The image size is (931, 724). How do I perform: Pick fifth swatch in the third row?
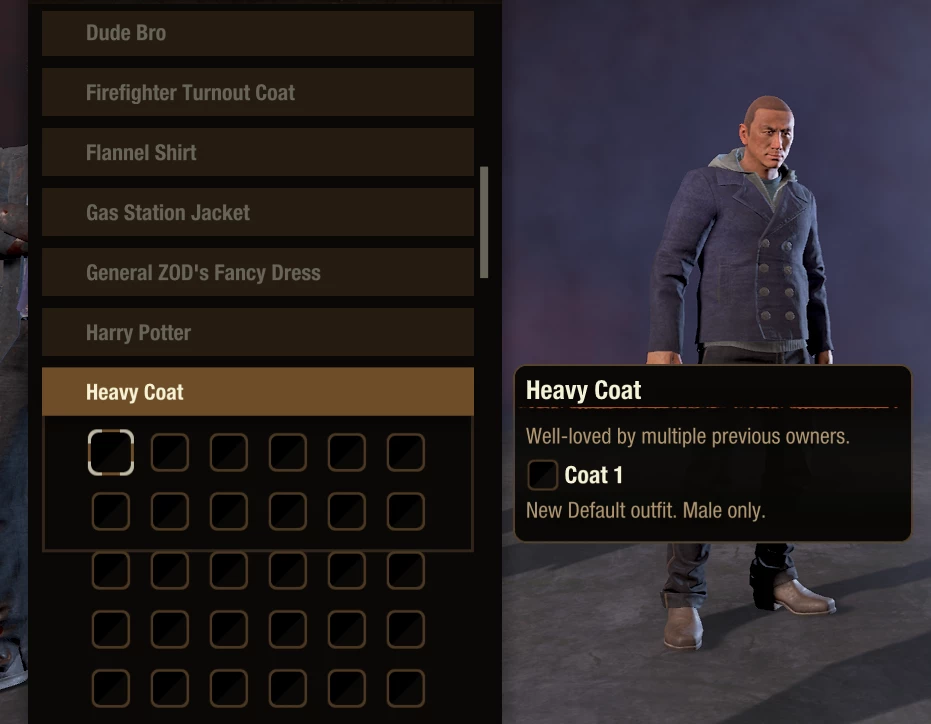346,570
